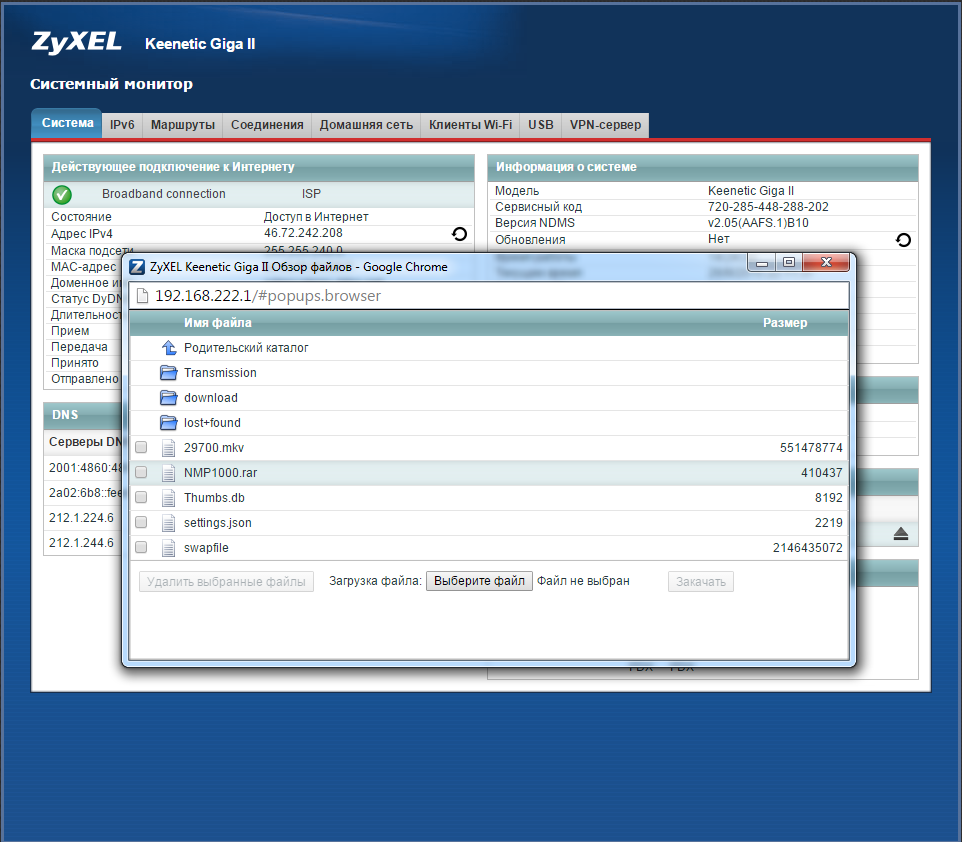The width and height of the screenshot is (962, 842).
Task: Go to the VPN-сервер tab
Action: coord(605,125)
